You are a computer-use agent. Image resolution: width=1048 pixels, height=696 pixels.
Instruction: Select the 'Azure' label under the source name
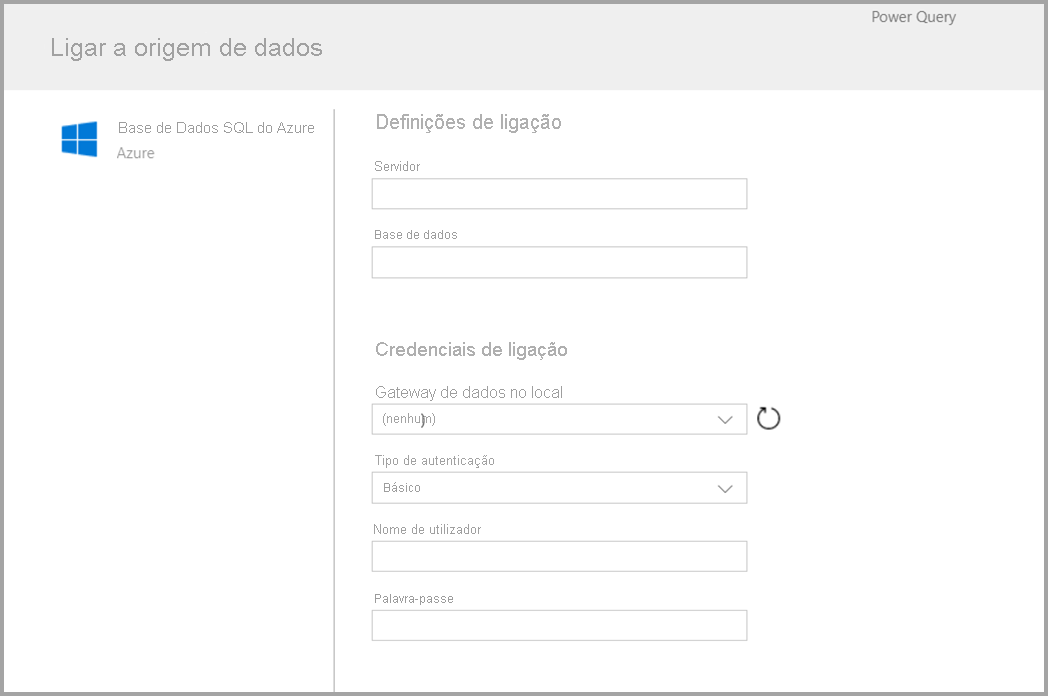point(137,153)
